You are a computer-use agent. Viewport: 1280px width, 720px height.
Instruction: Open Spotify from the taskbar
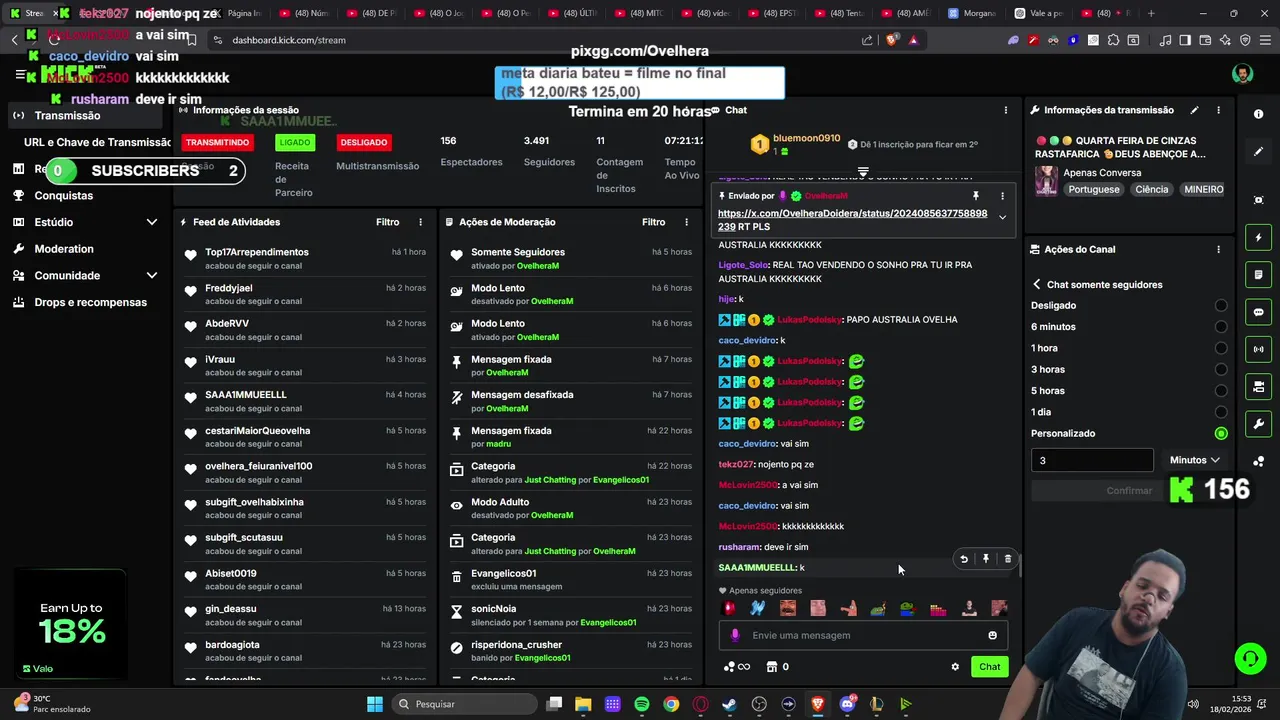pos(642,704)
